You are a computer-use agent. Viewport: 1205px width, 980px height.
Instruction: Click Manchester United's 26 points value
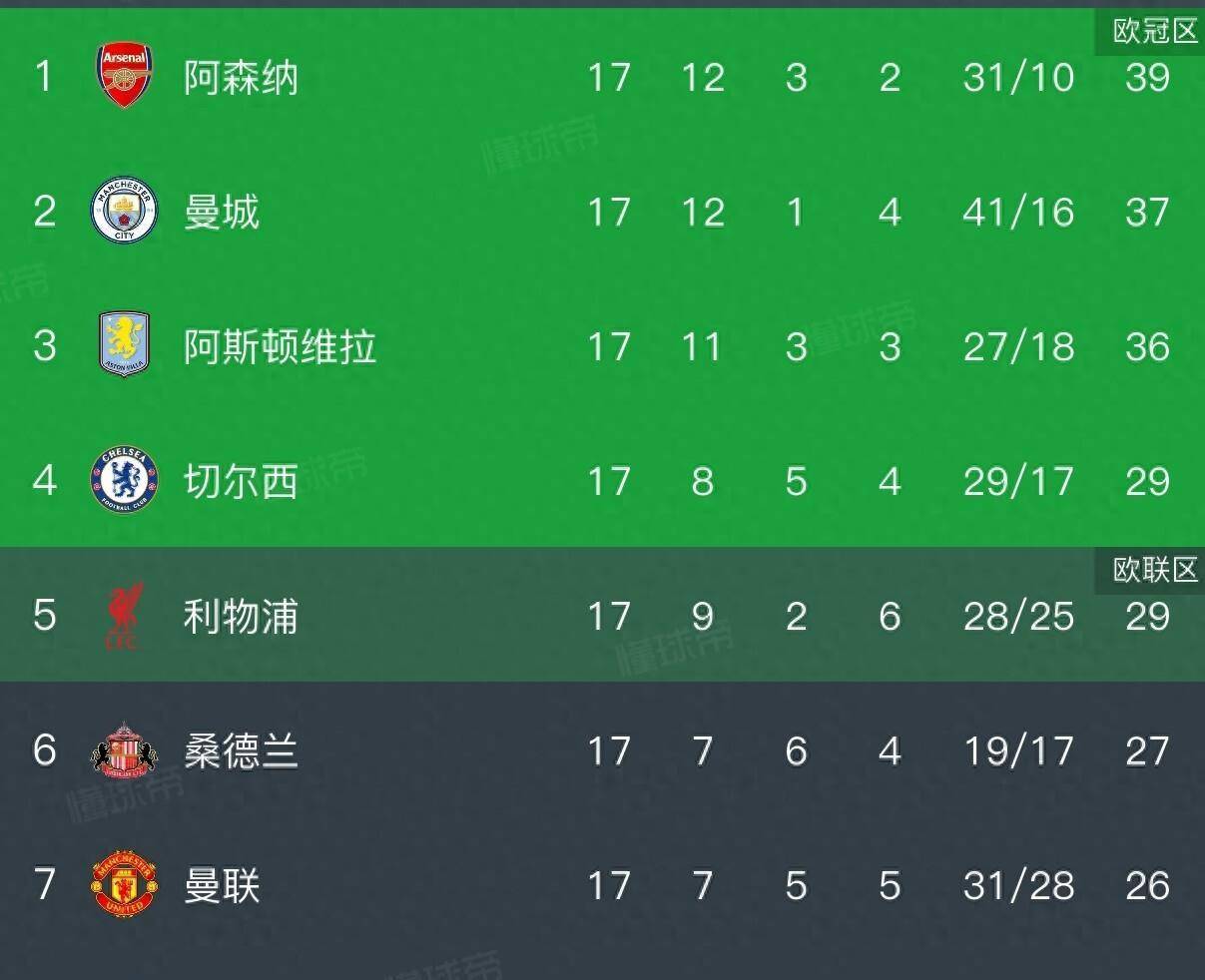(x=1146, y=885)
